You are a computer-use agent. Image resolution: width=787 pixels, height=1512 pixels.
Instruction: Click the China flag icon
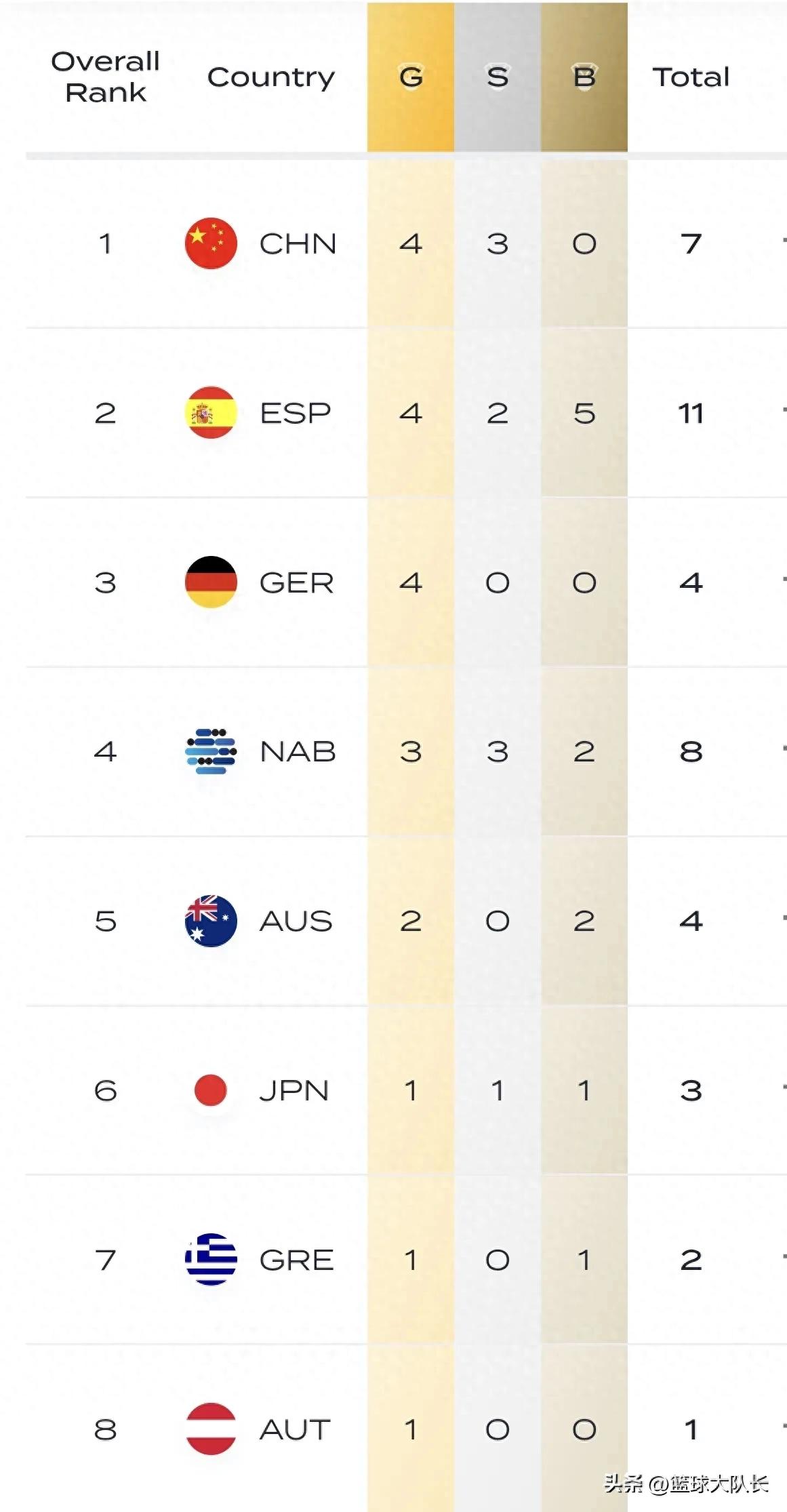(211, 243)
